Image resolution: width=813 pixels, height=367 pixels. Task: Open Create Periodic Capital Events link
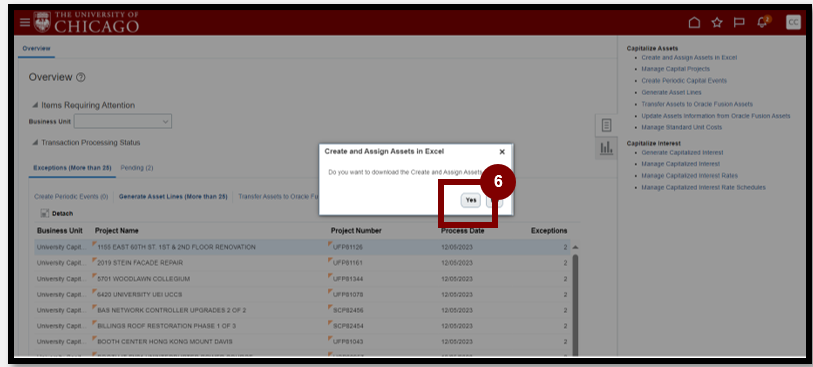point(684,81)
